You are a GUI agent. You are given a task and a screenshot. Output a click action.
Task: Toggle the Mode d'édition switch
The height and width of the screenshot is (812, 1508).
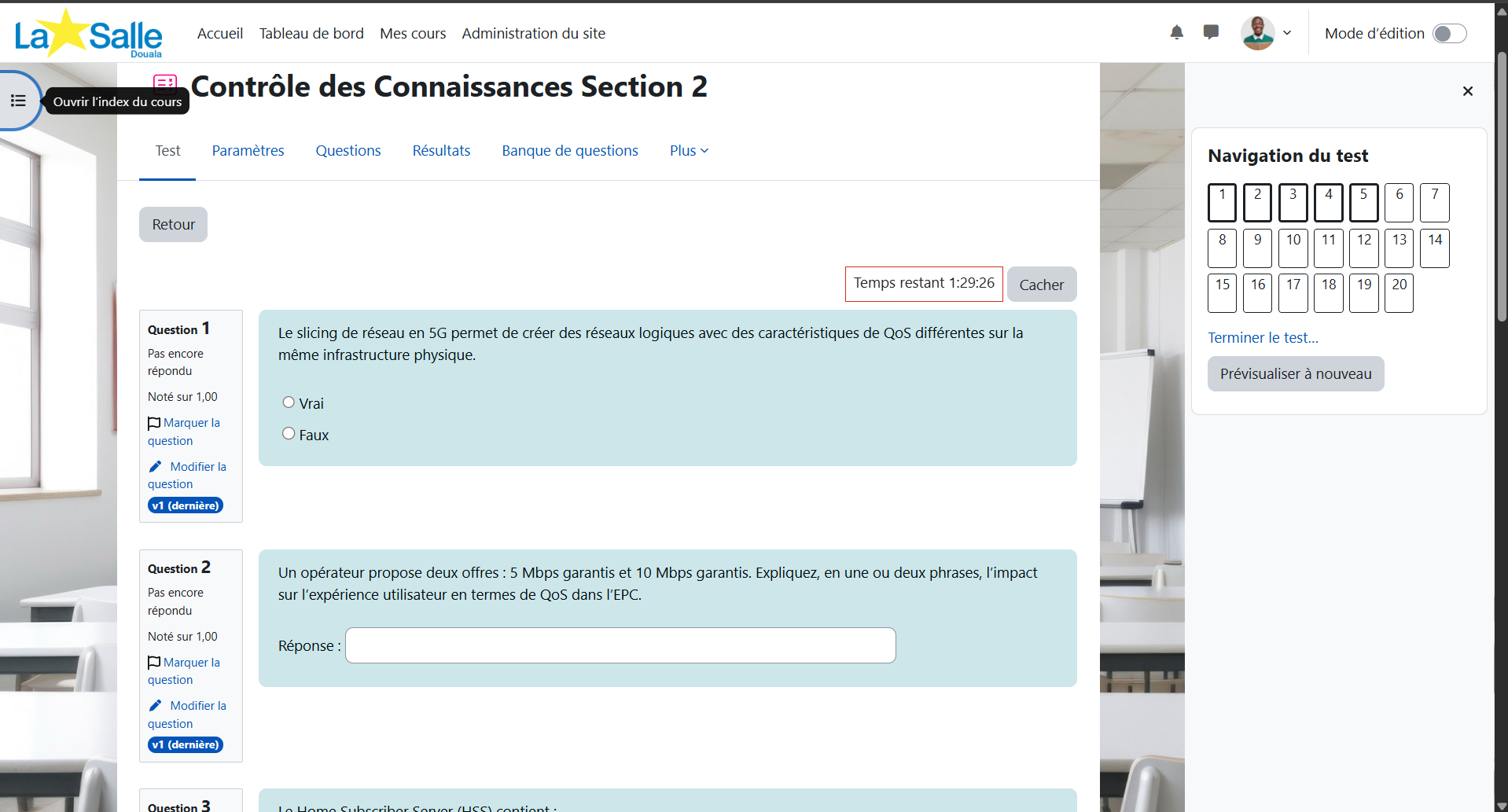[1449, 34]
